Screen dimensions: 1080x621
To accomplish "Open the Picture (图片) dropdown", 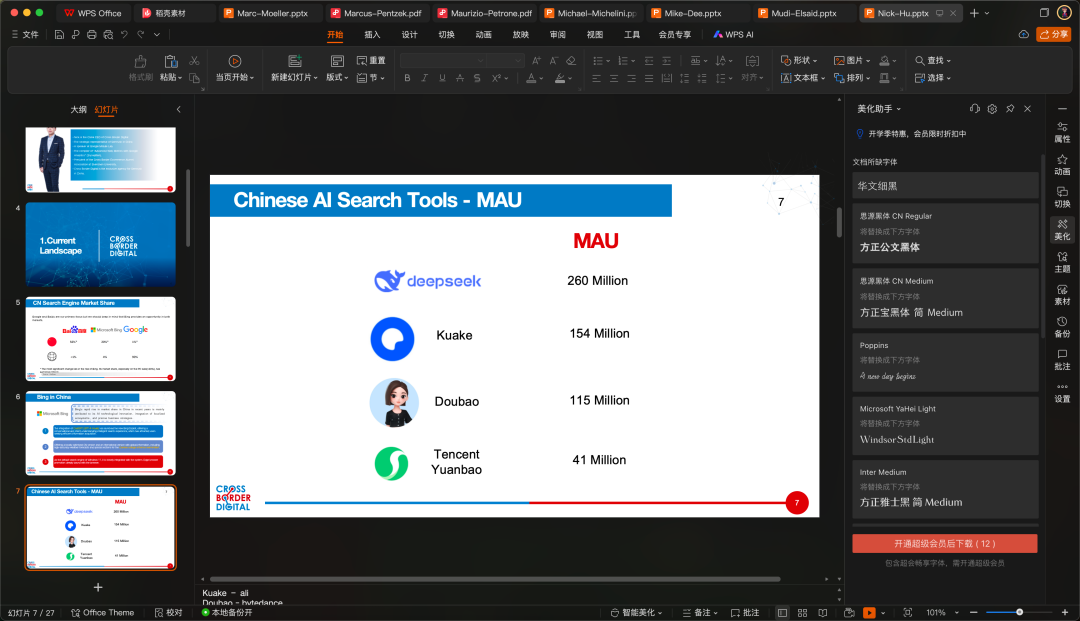I will coord(851,61).
